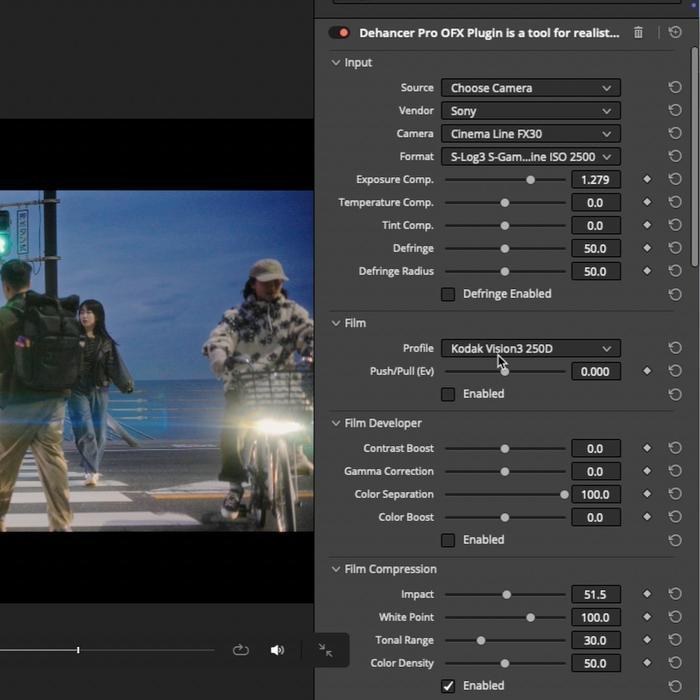The width and height of the screenshot is (700, 700).
Task: Collapse the Film Compression section
Action: coord(336,569)
